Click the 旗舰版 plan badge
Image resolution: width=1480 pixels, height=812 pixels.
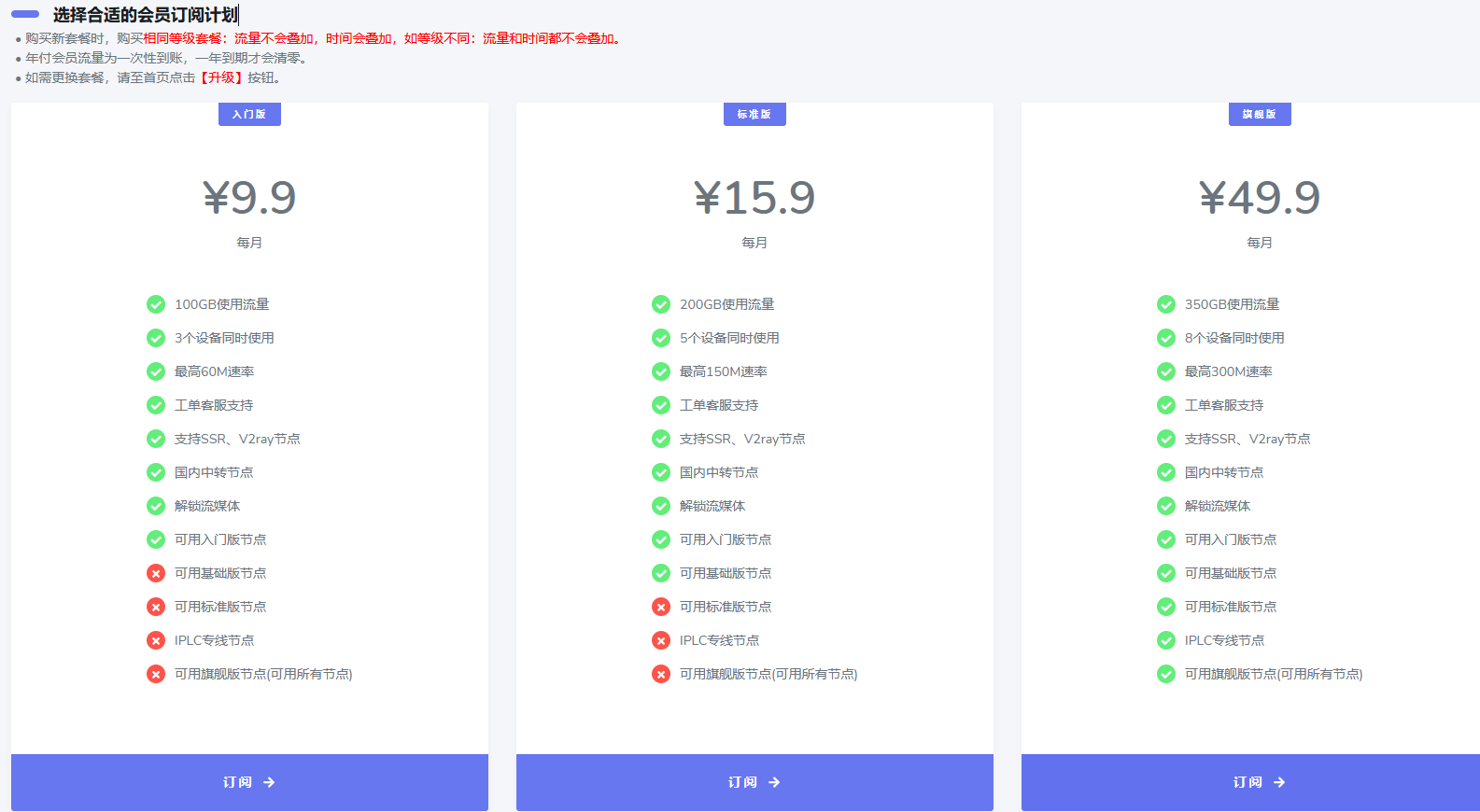(x=1260, y=114)
